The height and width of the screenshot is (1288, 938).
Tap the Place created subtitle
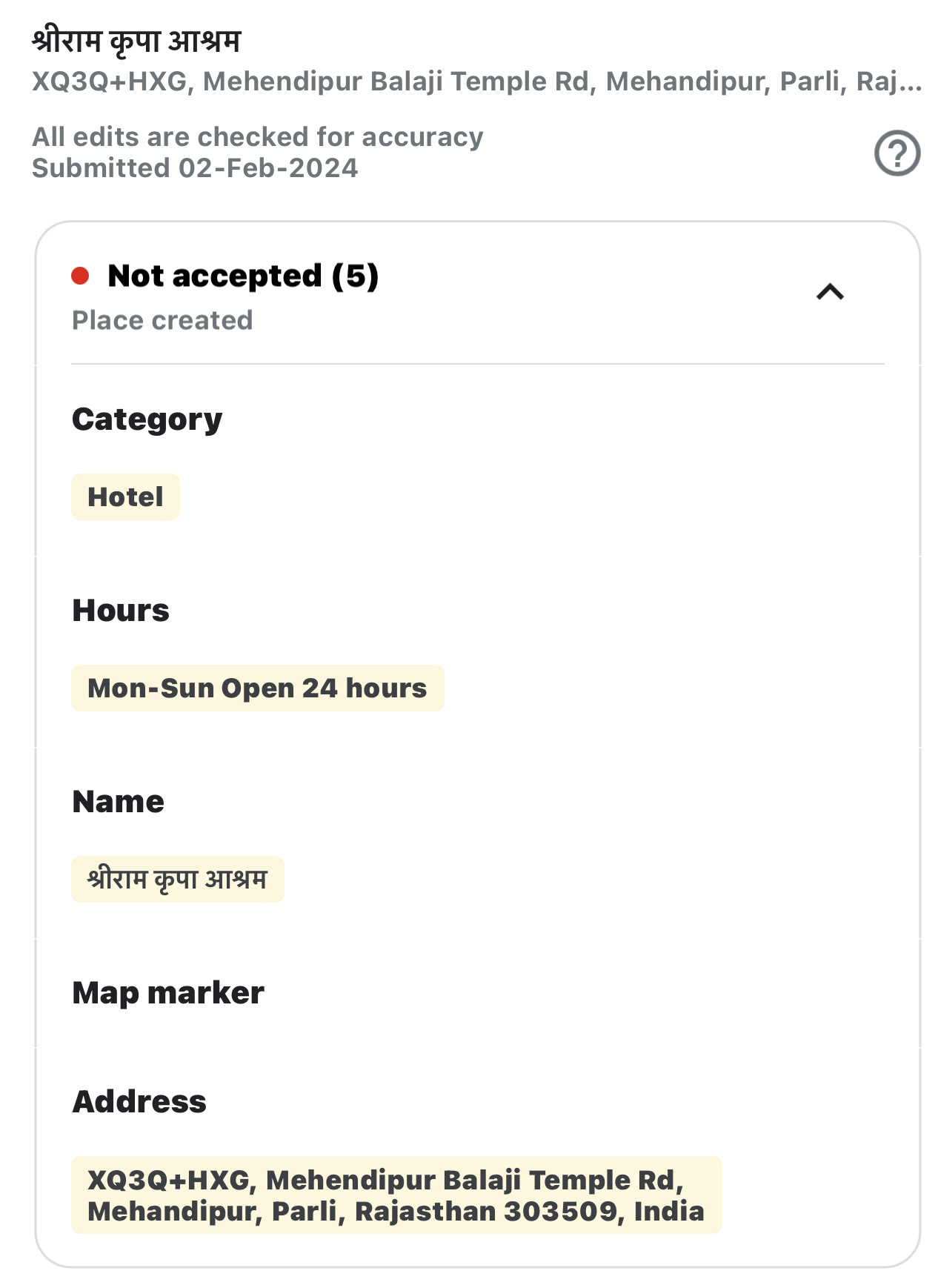coord(162,320)
